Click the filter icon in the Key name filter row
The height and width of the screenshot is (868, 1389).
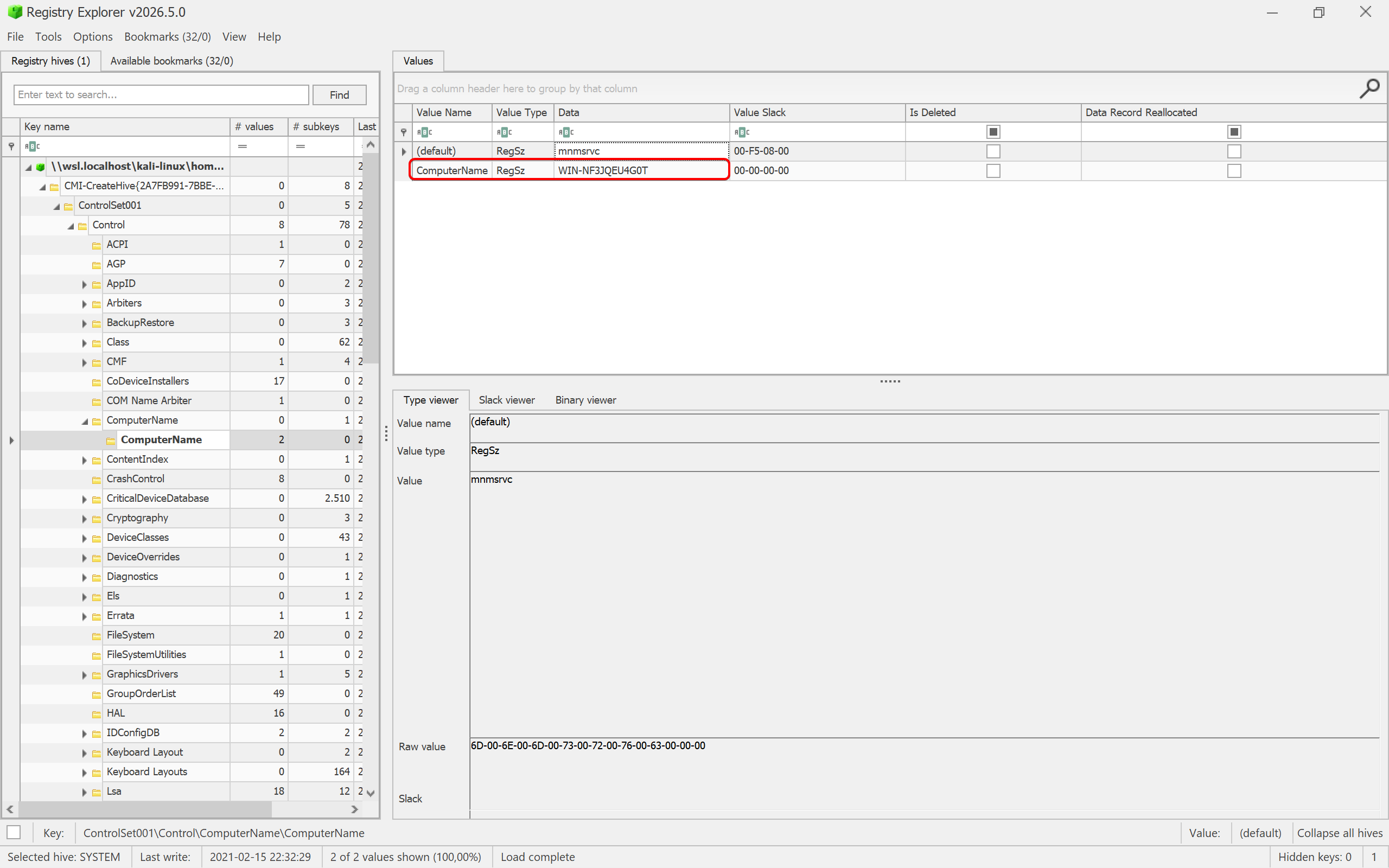(x=11, y=146)
